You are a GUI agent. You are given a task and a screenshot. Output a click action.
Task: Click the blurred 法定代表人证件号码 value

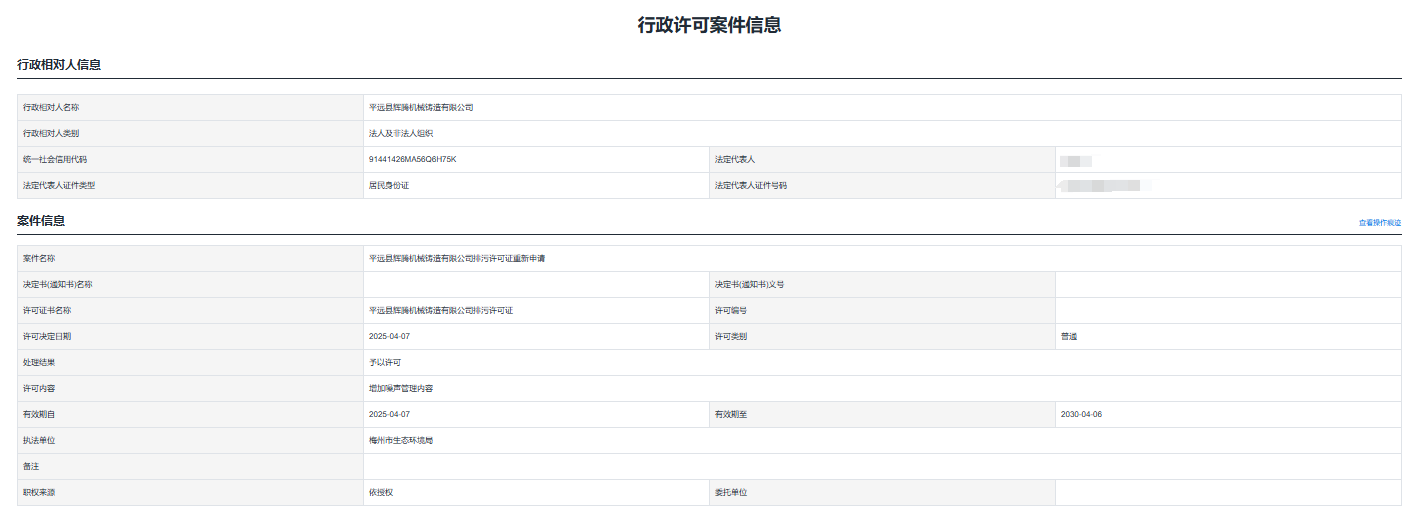click(x=1104, y=185)
